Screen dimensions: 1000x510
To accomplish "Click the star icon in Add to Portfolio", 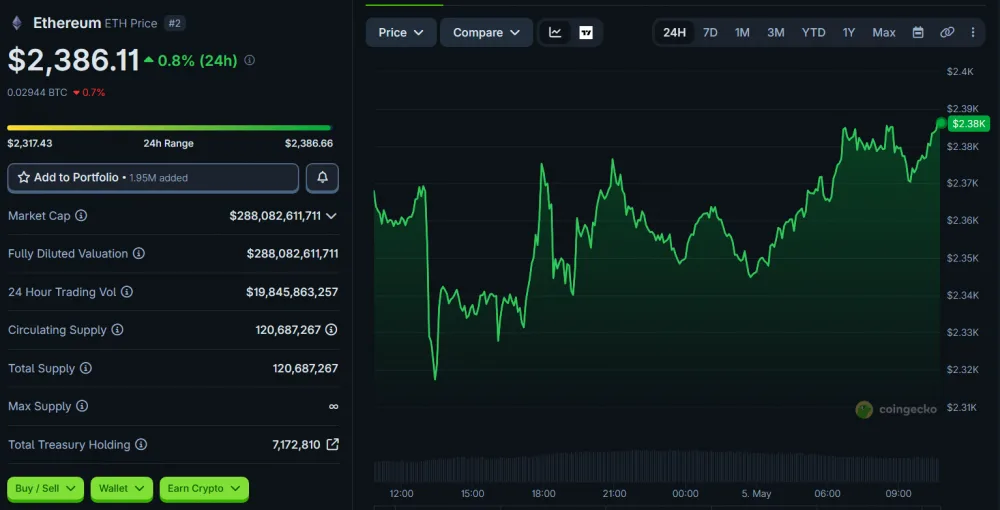I will point(24,177).
